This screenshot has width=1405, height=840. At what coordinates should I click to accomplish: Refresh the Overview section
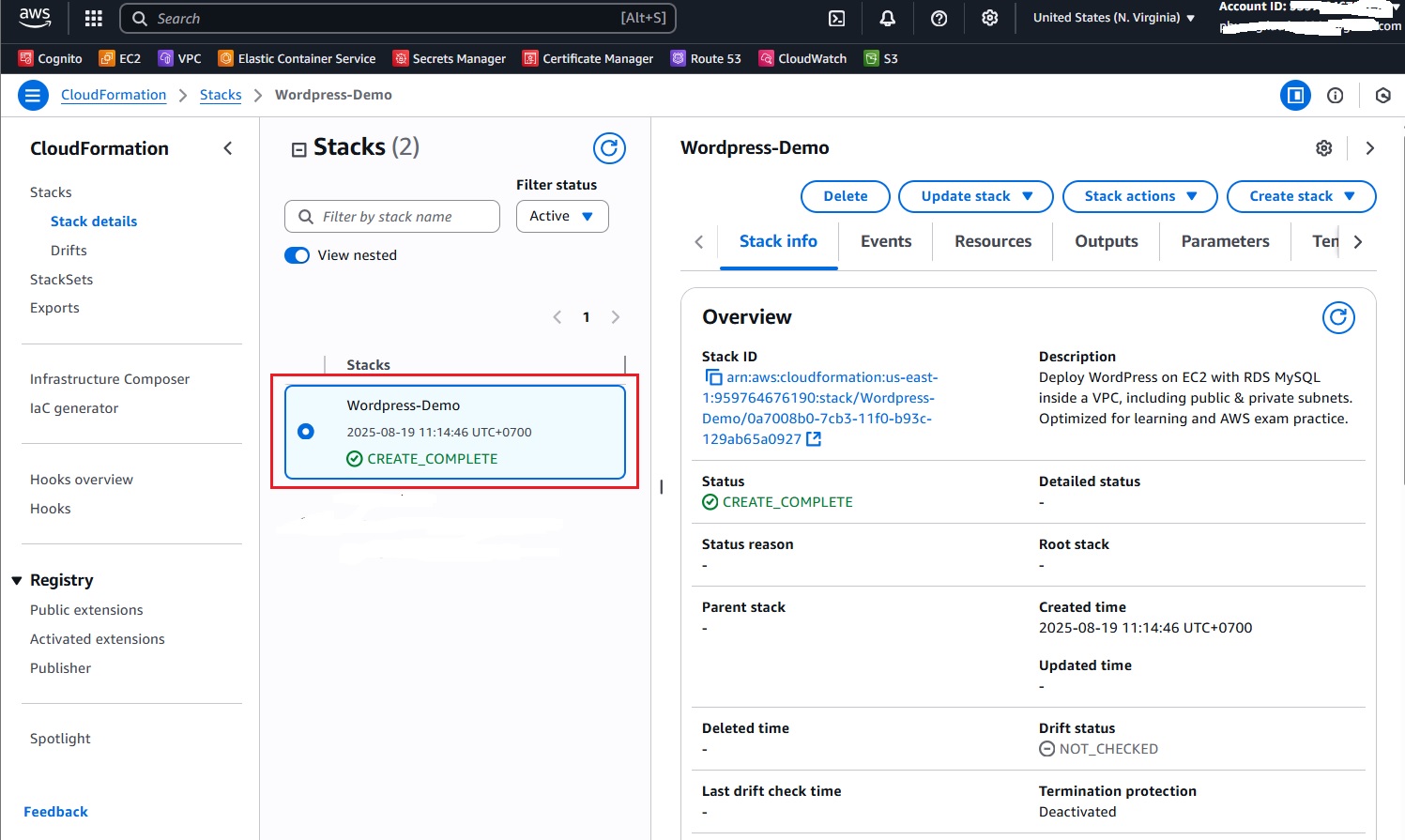click(1338, 318)
